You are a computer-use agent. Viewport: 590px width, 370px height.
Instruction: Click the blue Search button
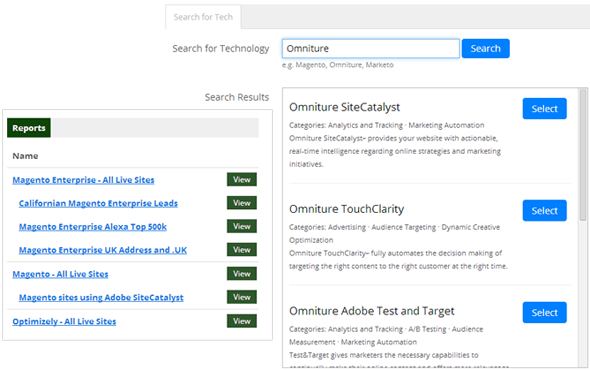pos(485,49)
